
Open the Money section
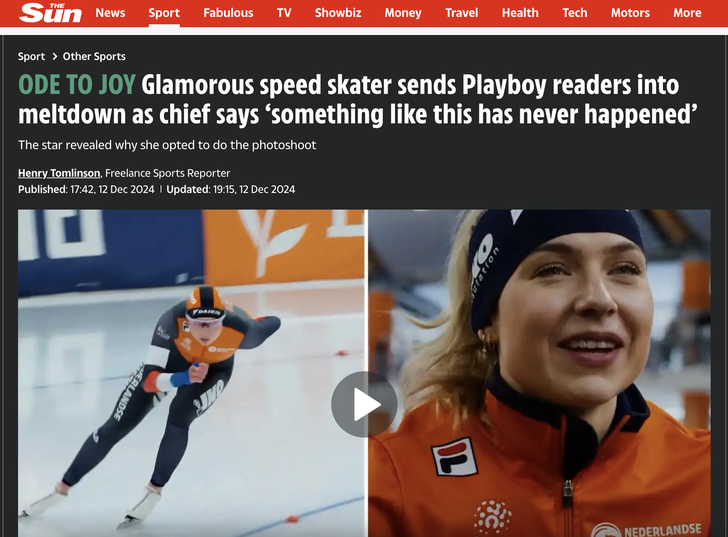(x=403, y=13)
